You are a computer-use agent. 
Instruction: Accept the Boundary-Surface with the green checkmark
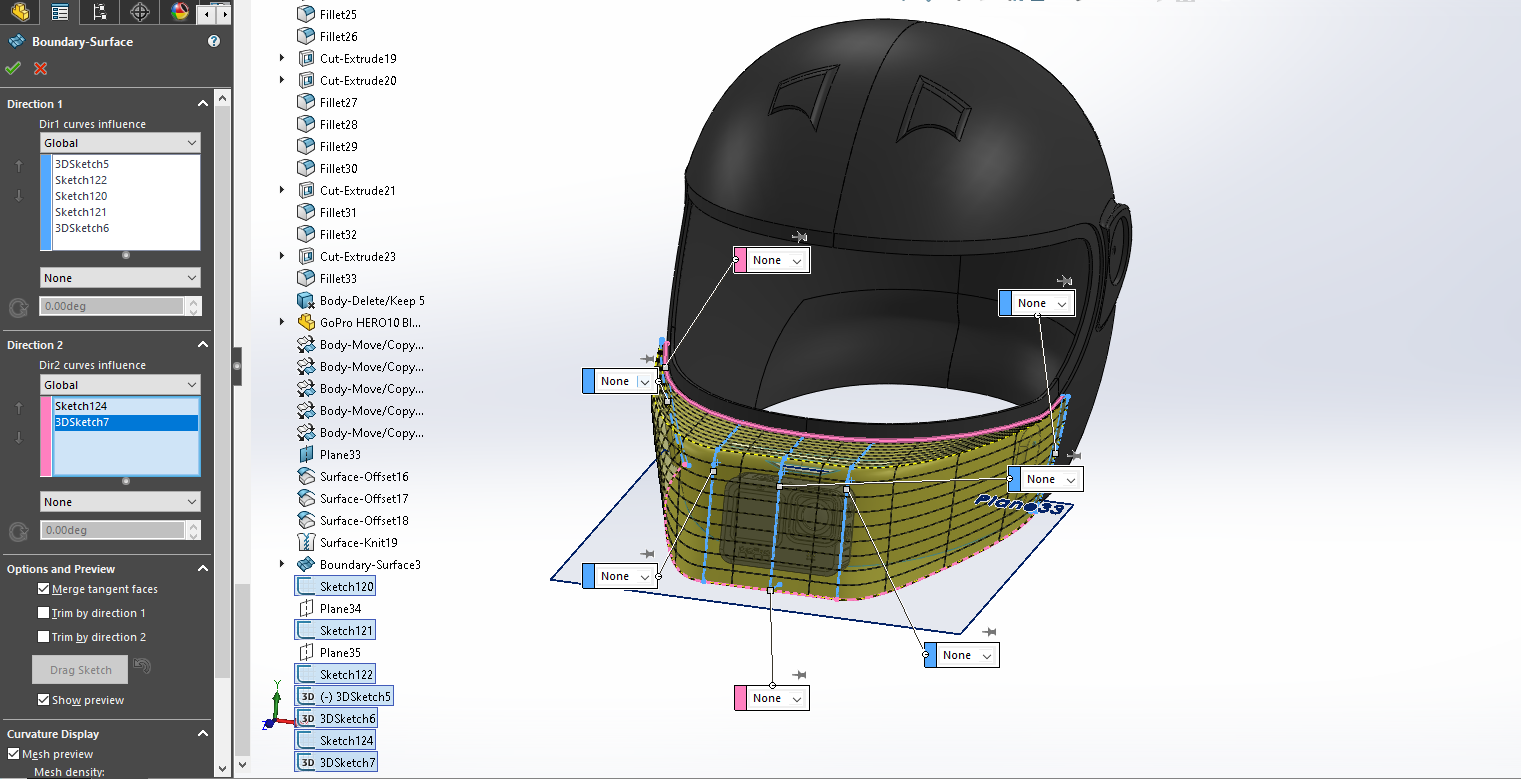click(13, 68)
